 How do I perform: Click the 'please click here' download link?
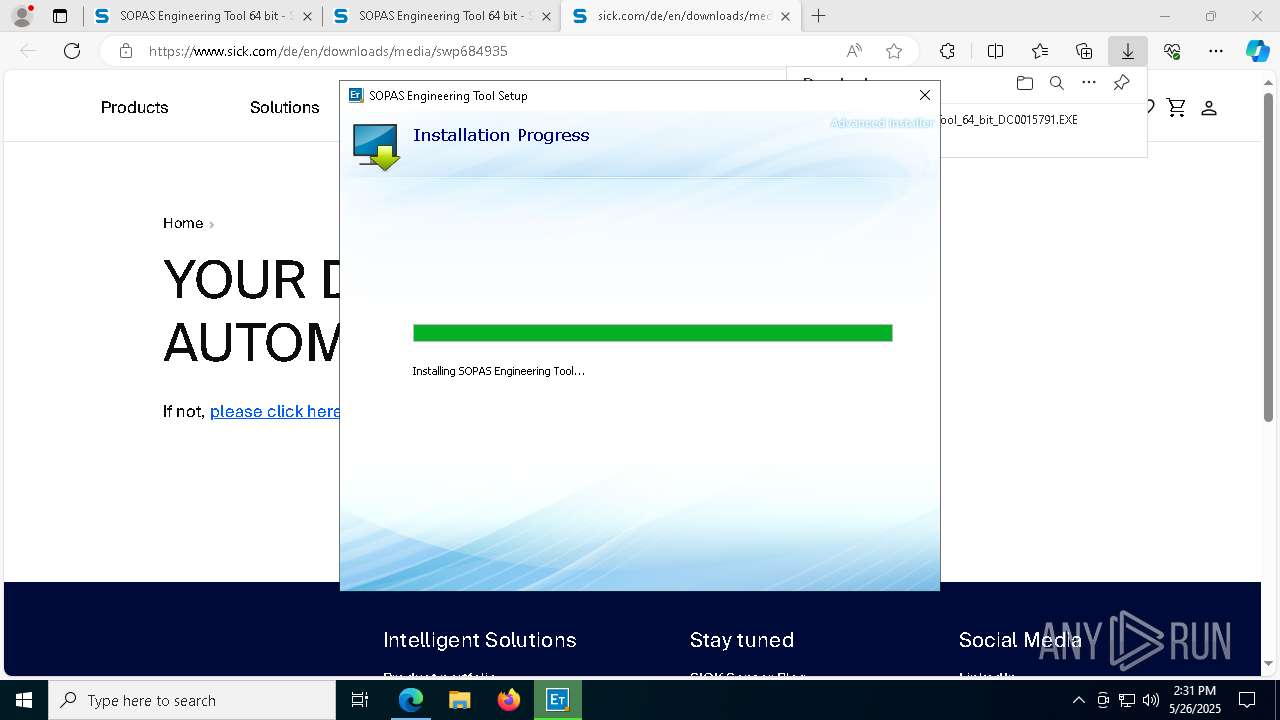pyautogui.click(x=275, y=411)
